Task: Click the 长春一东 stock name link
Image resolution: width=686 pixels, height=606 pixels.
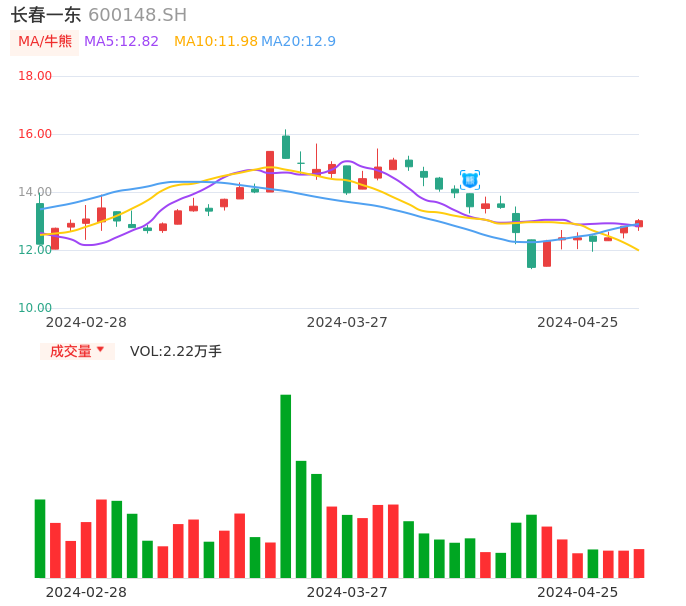Action: click(x=46, y=15)
